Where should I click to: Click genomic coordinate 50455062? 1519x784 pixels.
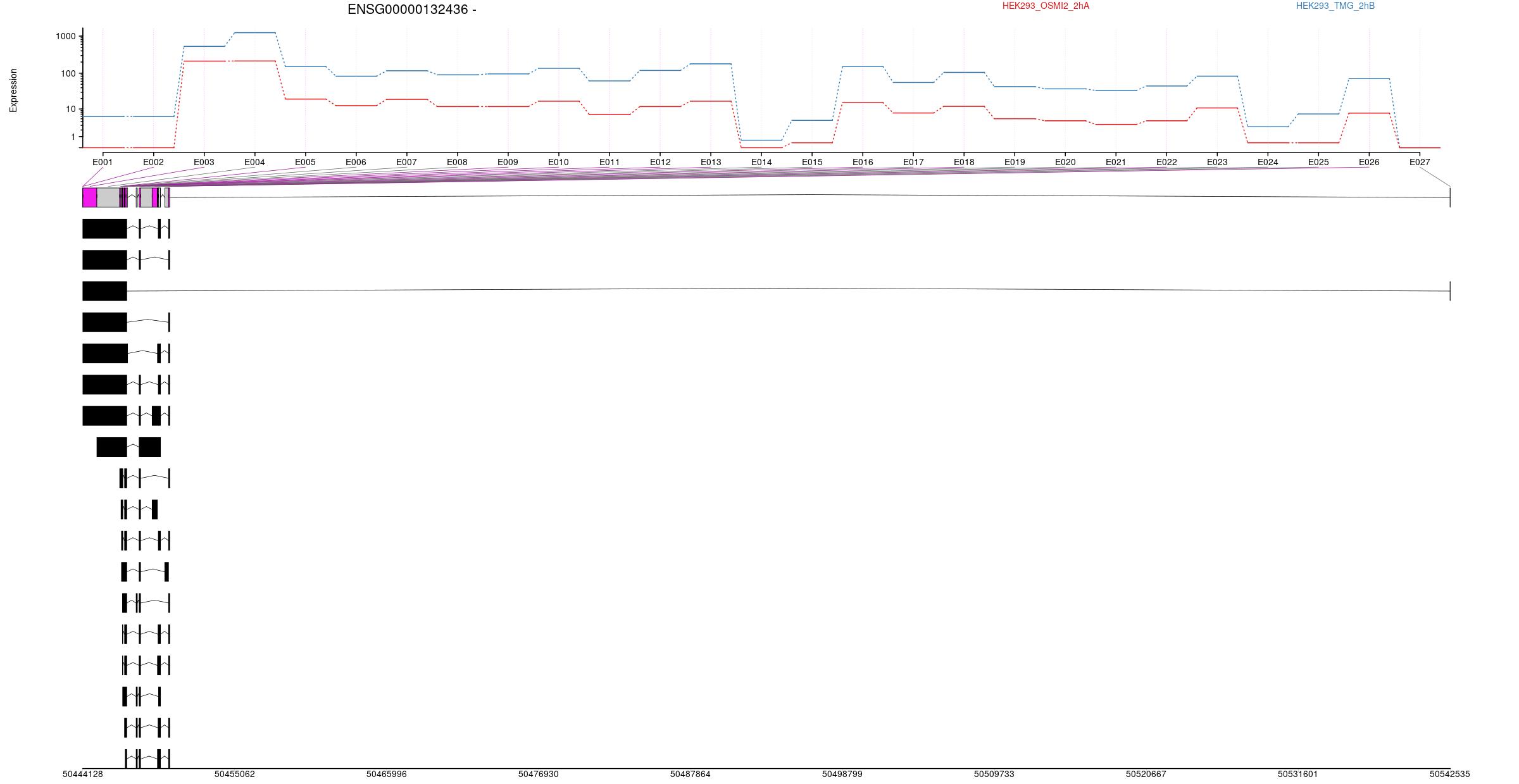point(235,774)
